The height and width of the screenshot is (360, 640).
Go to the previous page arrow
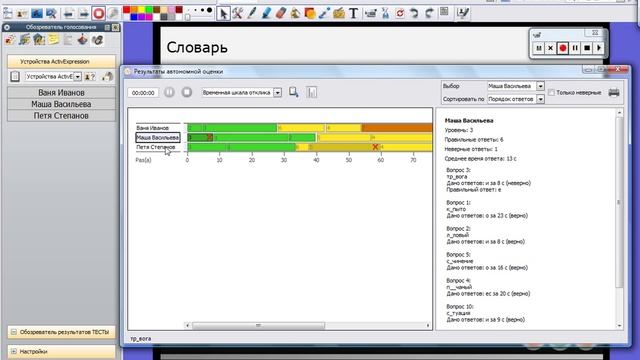pyautogui.click(x=69, y=13)
